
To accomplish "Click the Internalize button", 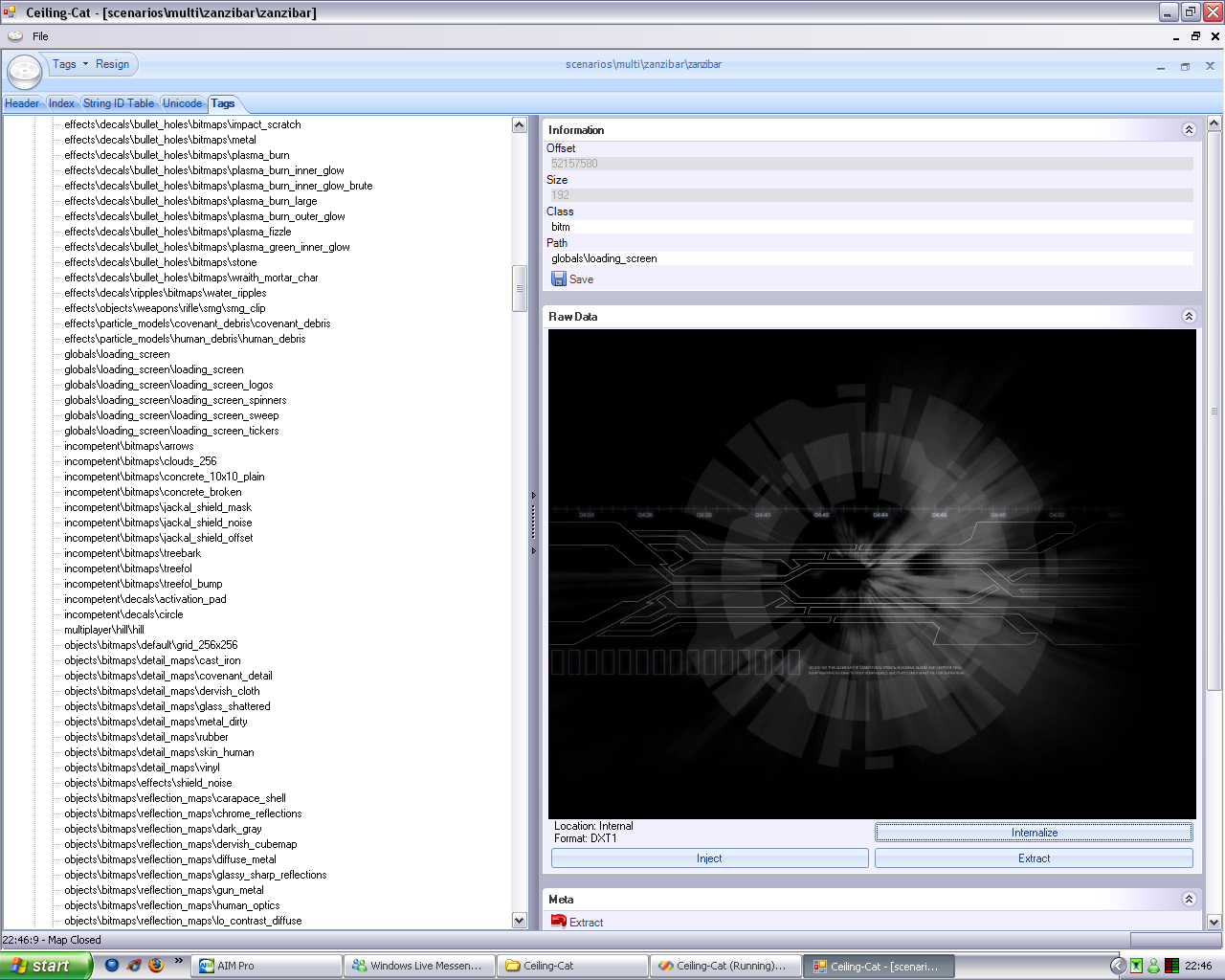I will [1034, 833].
